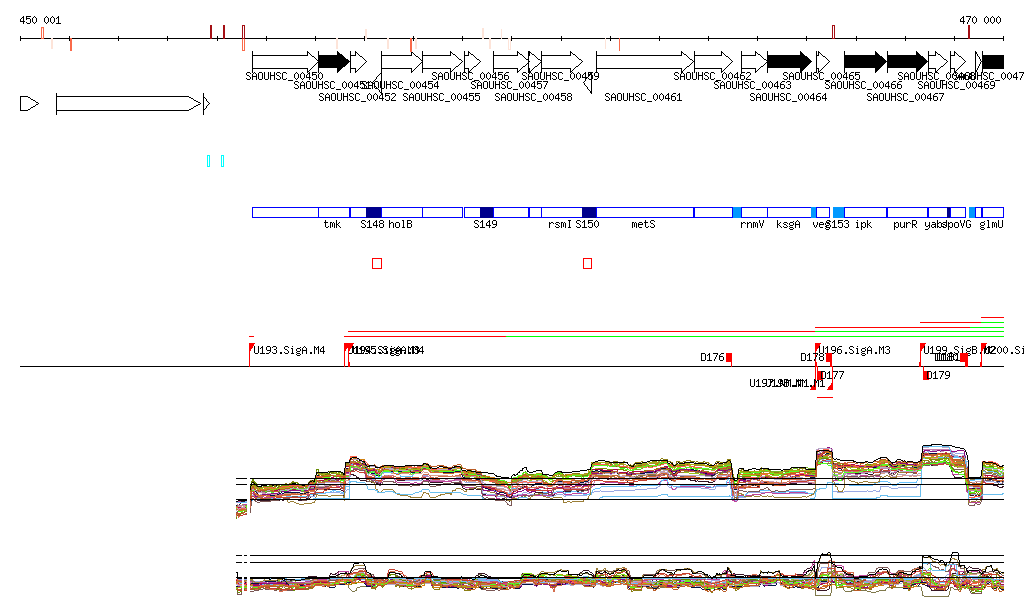Click the SAOUHSC_00462 white gene arrow
Screen dimensions: 1024x611
click(x=713, y=62)
